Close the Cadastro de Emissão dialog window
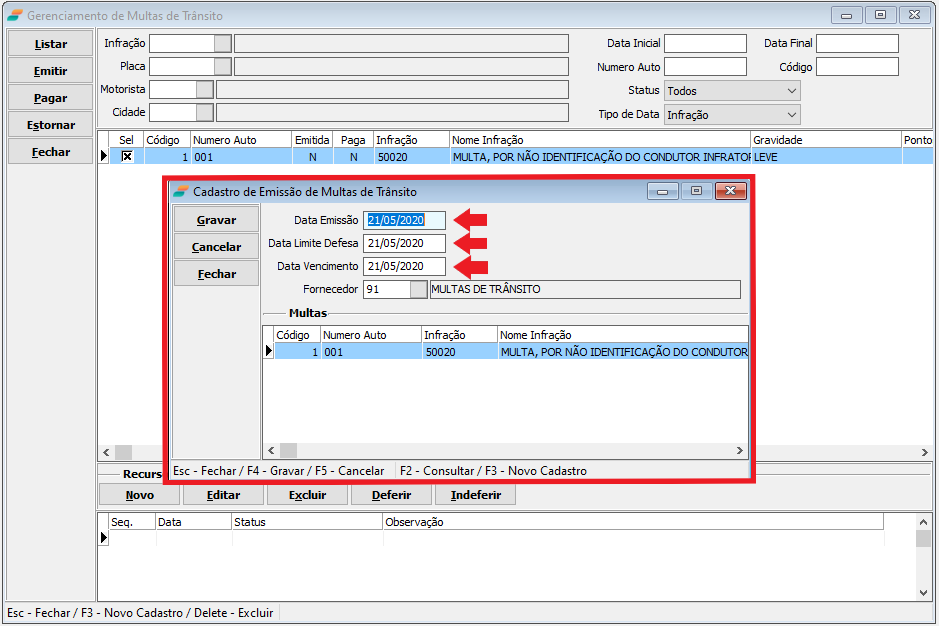Screen dimensions: 939x626 [730, 191]
